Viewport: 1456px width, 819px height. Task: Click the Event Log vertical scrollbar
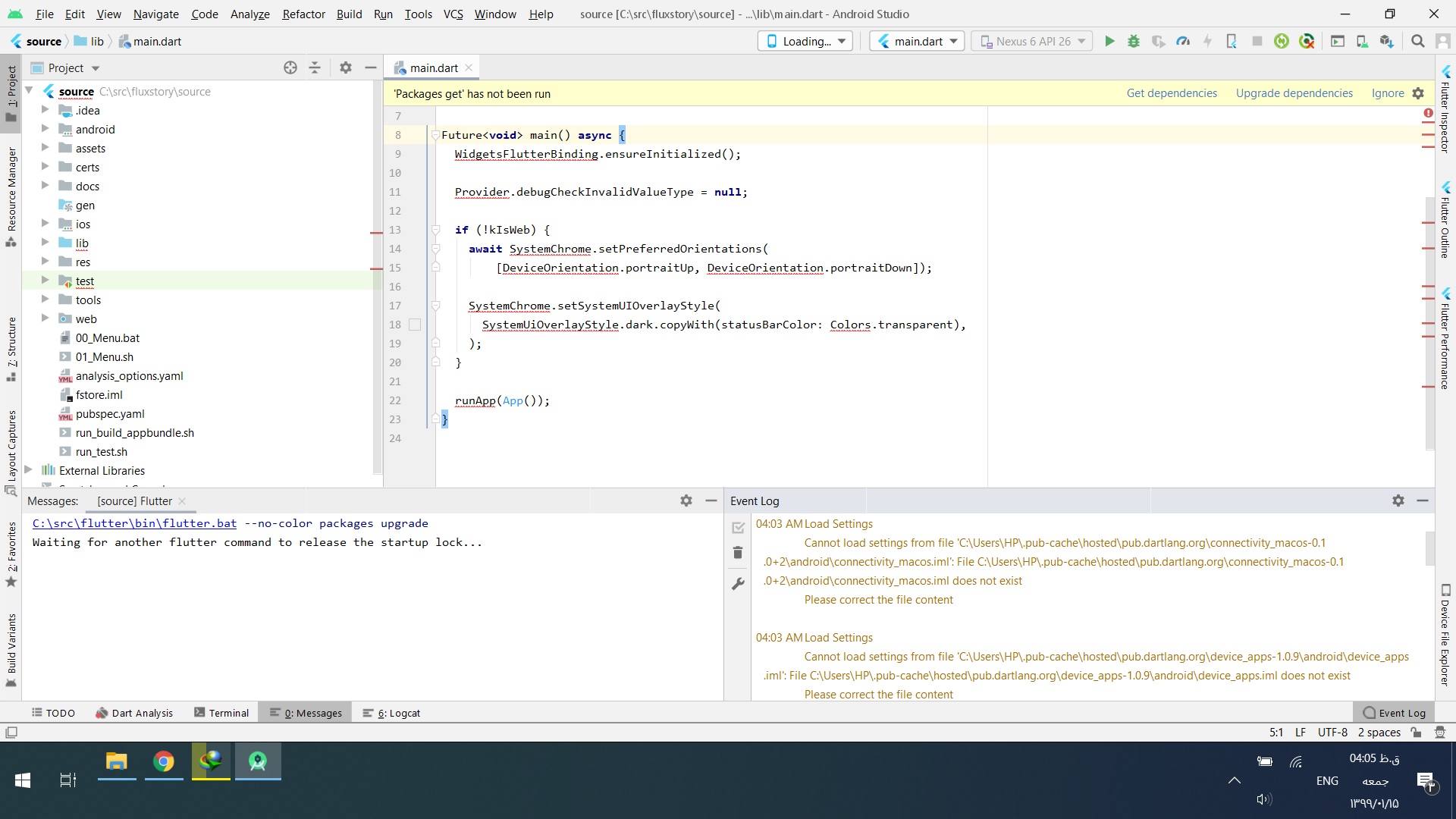1429,548
